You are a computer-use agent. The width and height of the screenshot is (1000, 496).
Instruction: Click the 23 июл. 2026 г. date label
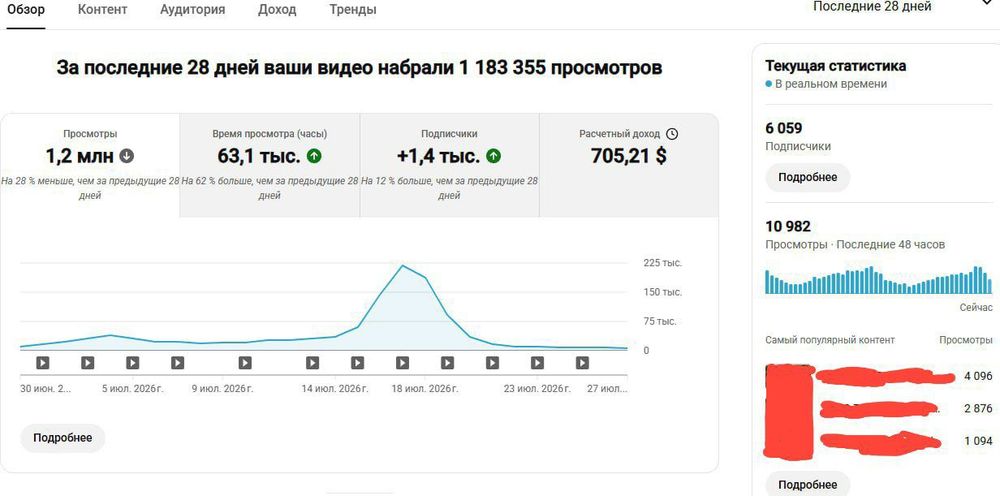tap(537, 388)
